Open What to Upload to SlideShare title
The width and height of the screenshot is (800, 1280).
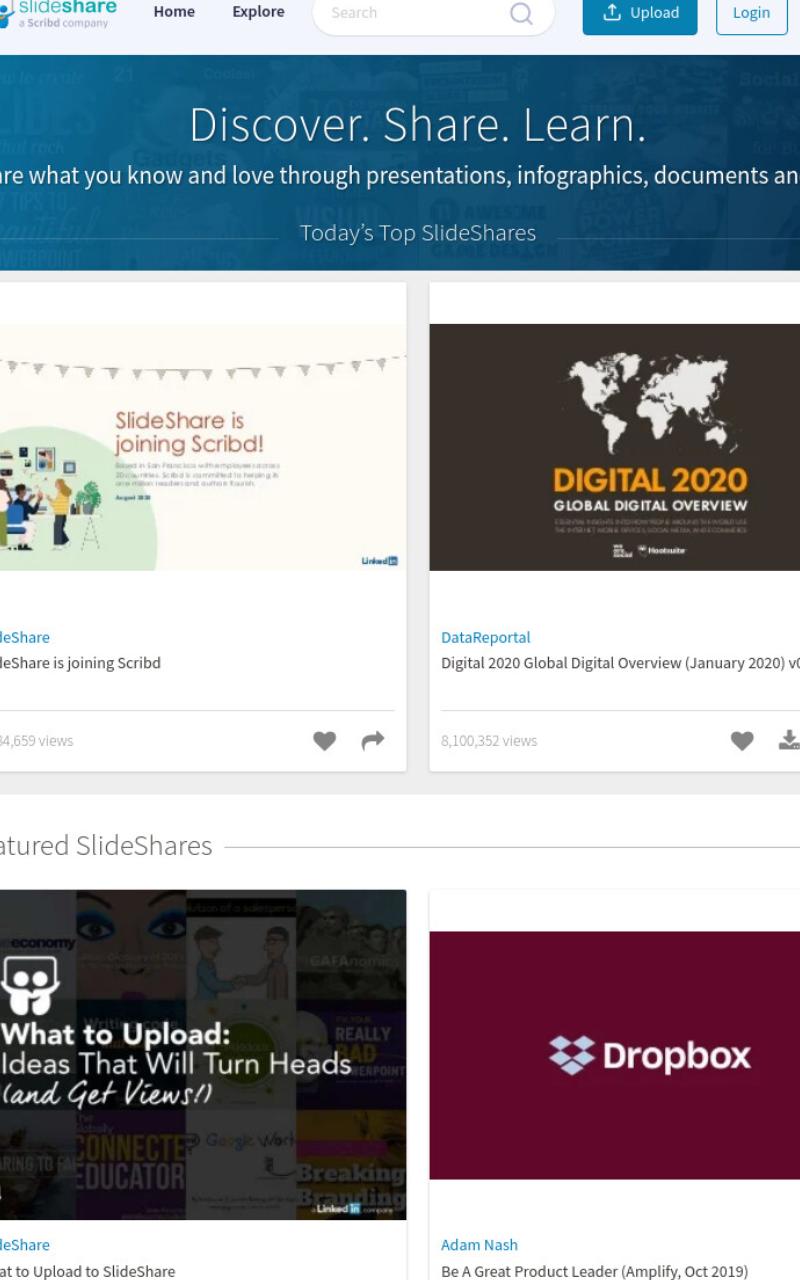point(88,1272)
